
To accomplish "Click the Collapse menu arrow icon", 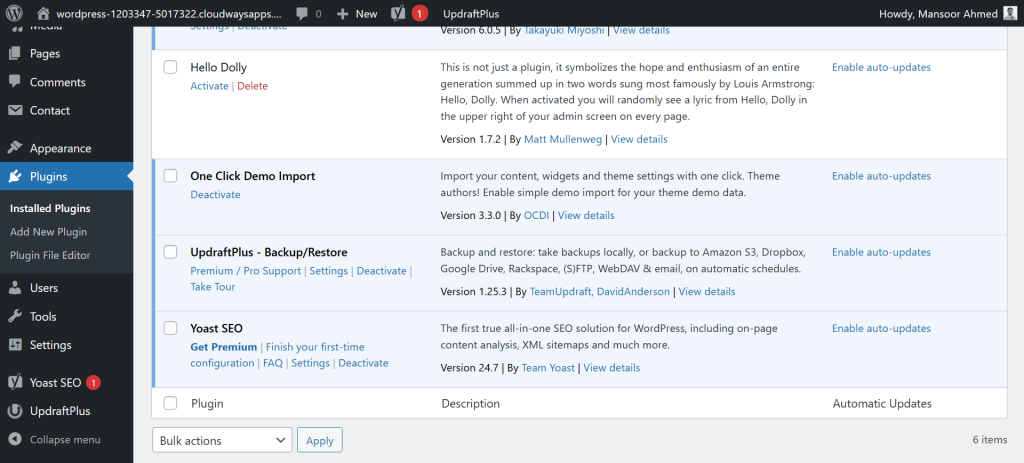I will point(14,439).
